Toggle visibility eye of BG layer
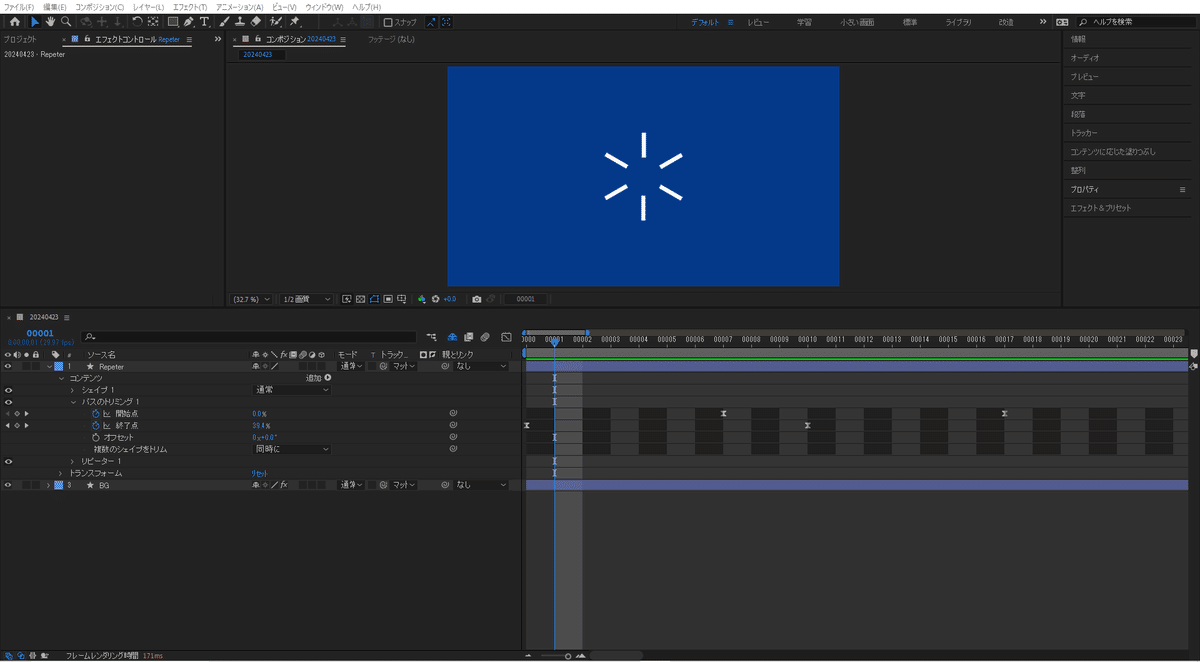This screenshot has height=662, width=1200. coord(8,485)
